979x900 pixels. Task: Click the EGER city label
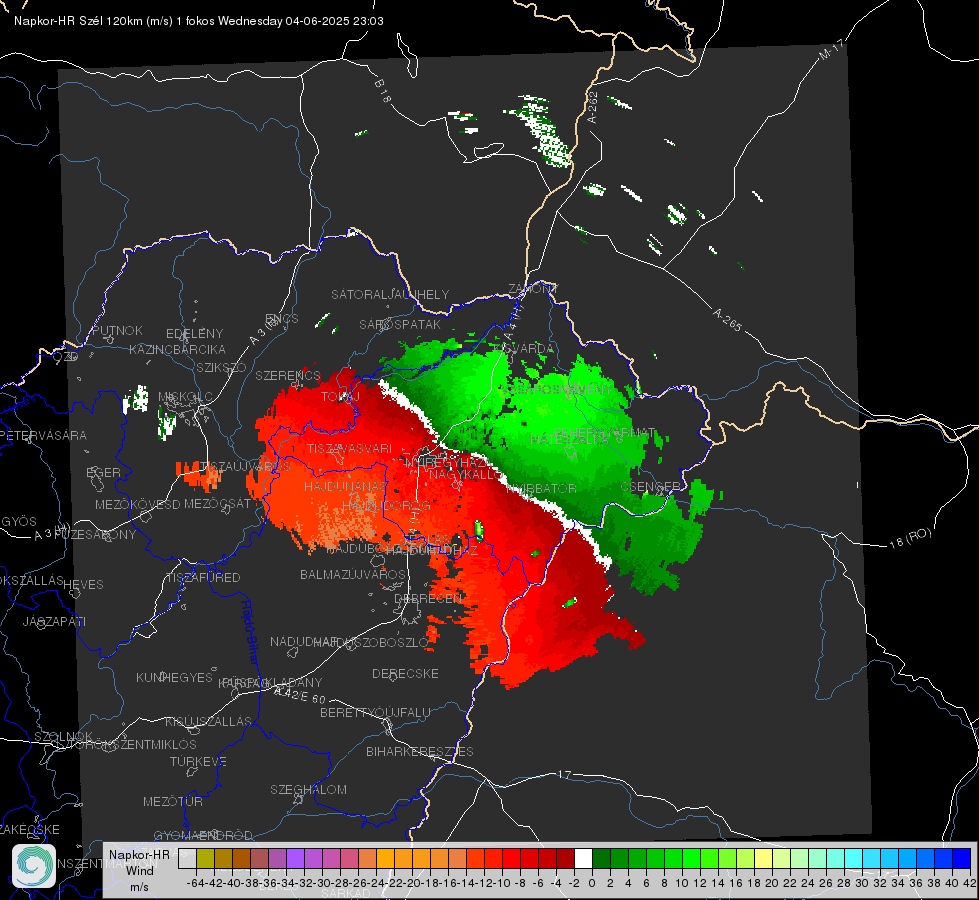pos(103,472)
